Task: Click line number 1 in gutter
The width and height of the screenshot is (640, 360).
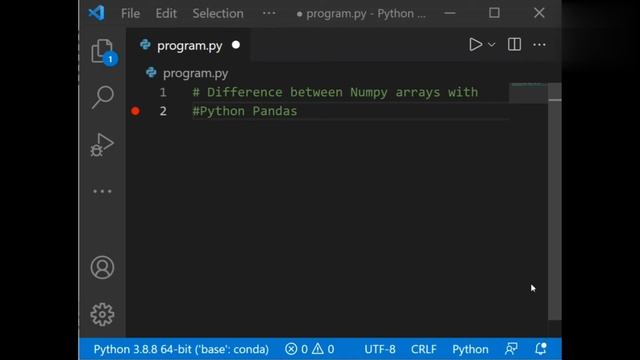Action: (163, 92)
